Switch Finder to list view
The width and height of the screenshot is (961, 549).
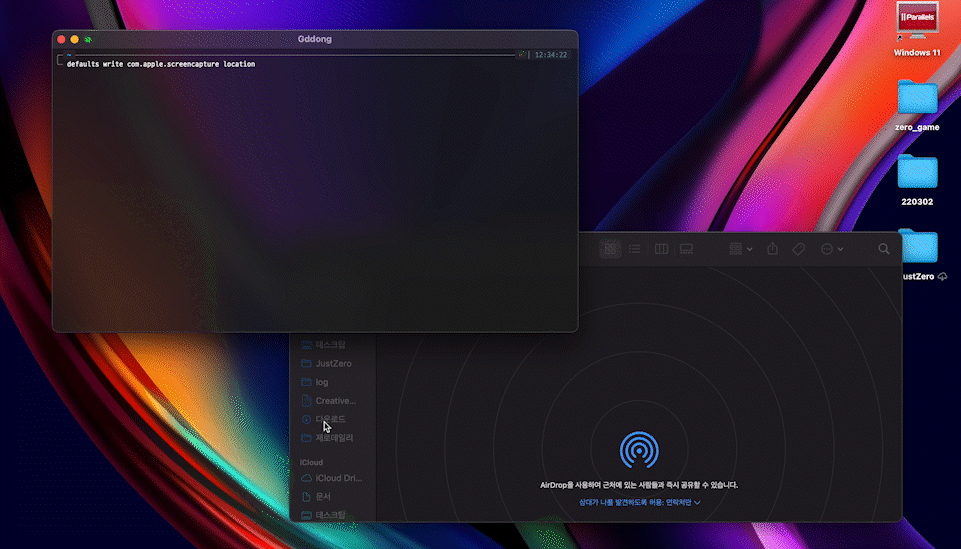[634, 249]
